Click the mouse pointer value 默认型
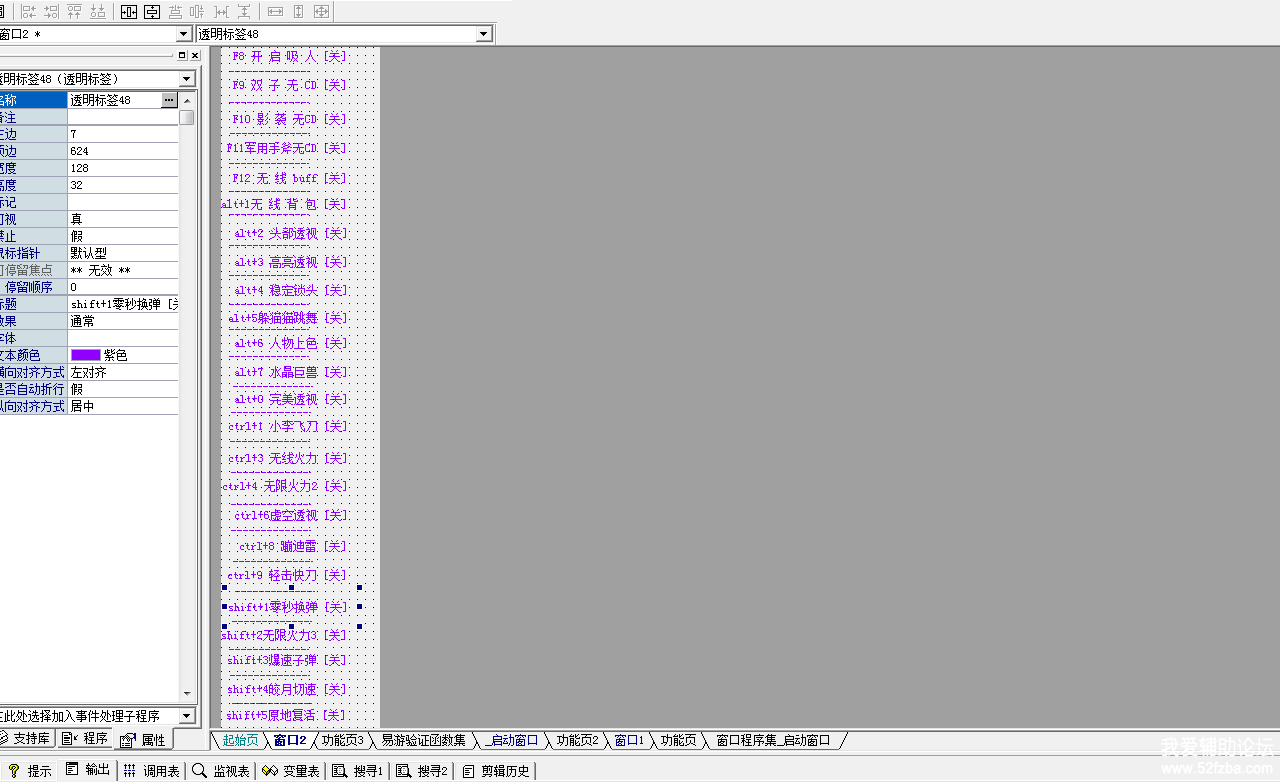 pos(123,253)
